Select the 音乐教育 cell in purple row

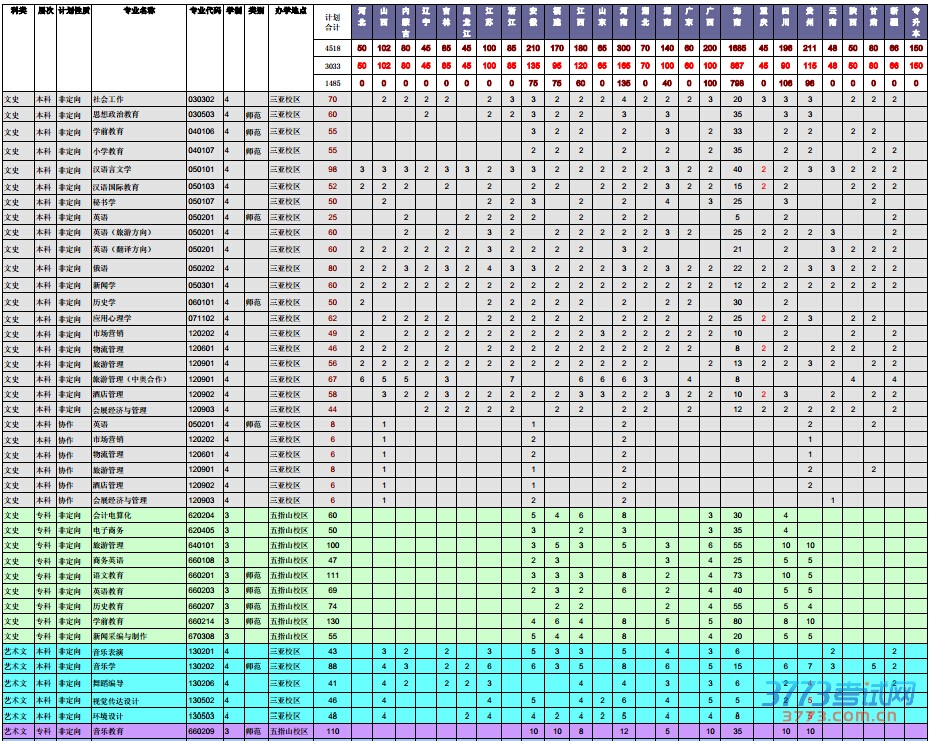(108, 732)
